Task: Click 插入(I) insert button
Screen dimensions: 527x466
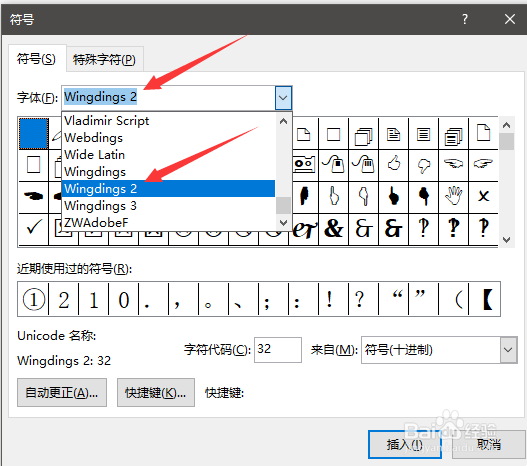Action: point(405,444)
